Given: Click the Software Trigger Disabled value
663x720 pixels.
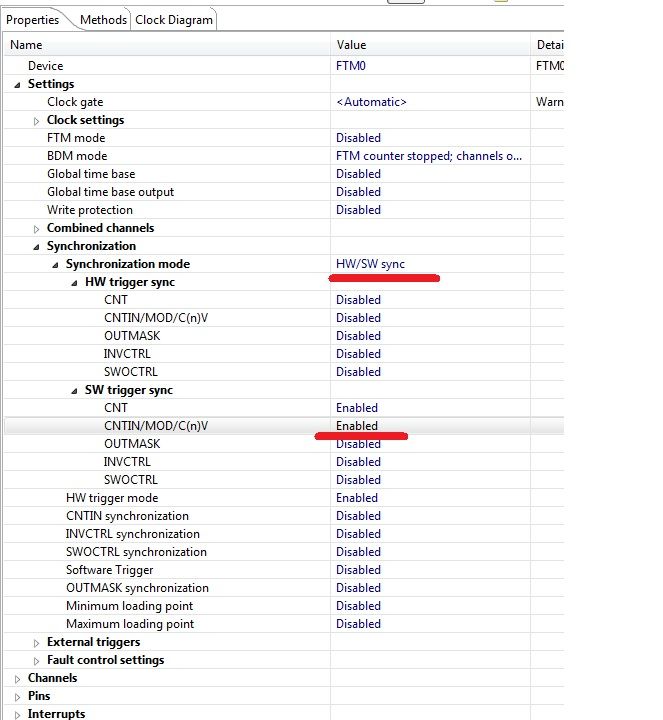Looking at the screenshot, I should point(358,570).
